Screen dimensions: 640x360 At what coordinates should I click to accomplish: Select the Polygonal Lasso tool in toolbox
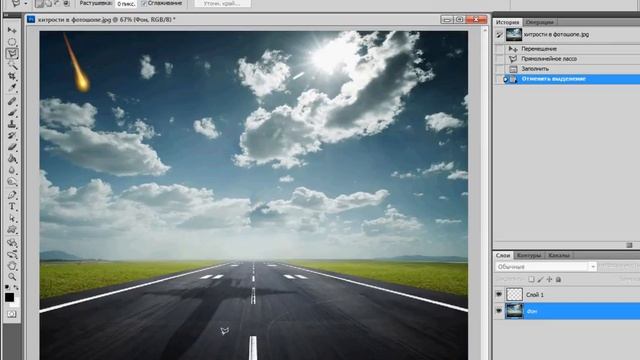(x=12, y=53)
